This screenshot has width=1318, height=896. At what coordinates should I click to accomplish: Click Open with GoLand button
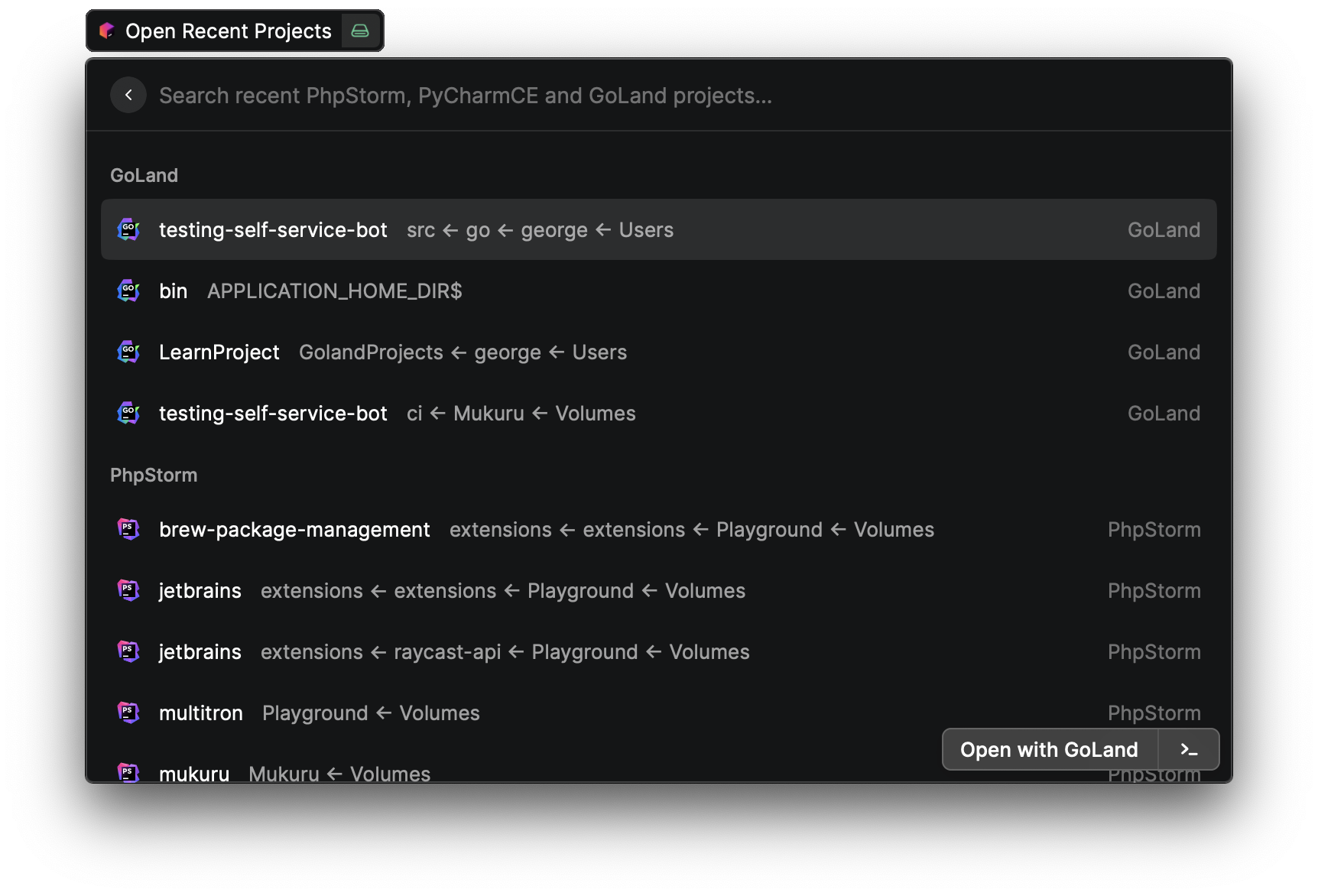[1050, 749]
